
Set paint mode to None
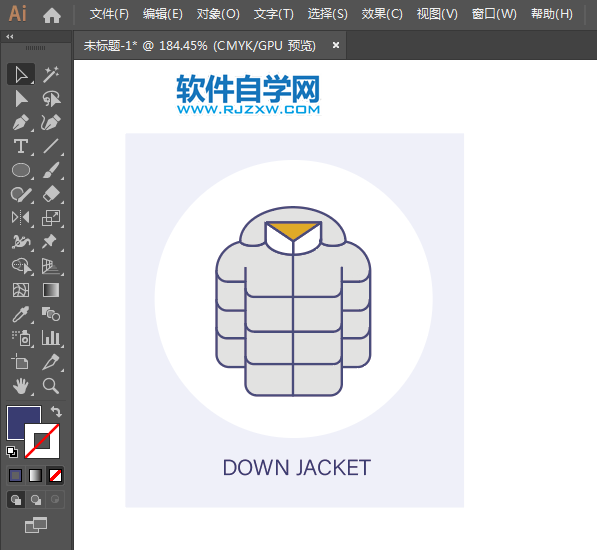point(56,475)
